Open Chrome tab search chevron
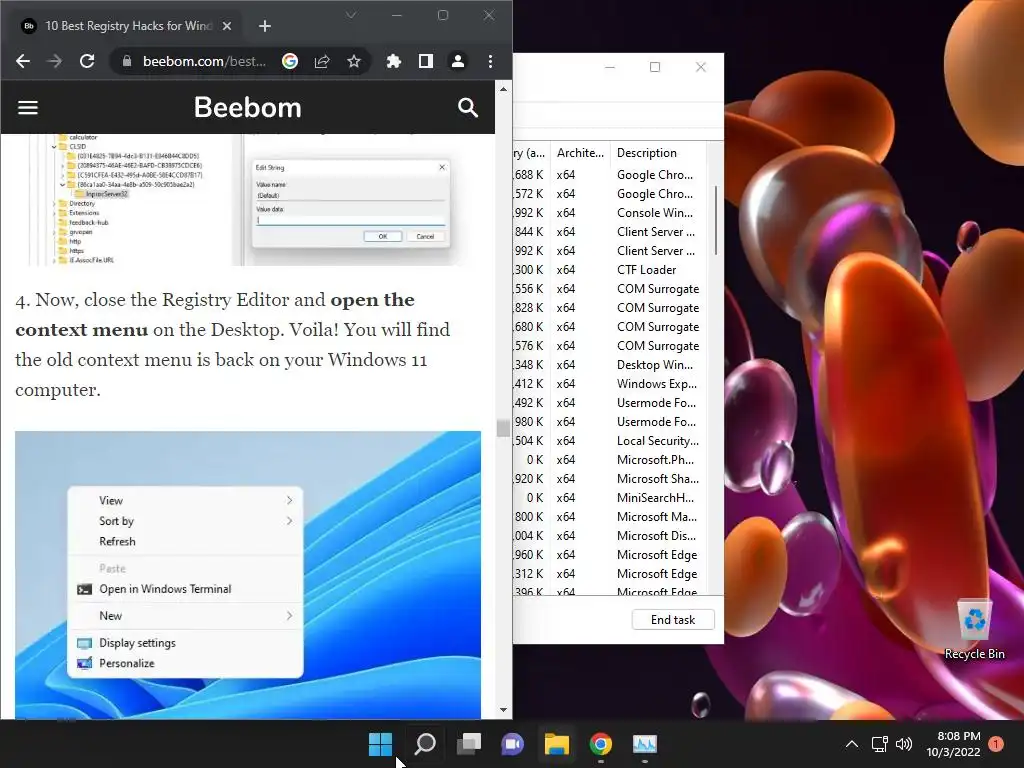Viewport: 1024px width, 768px height. [x=351, y=15]
